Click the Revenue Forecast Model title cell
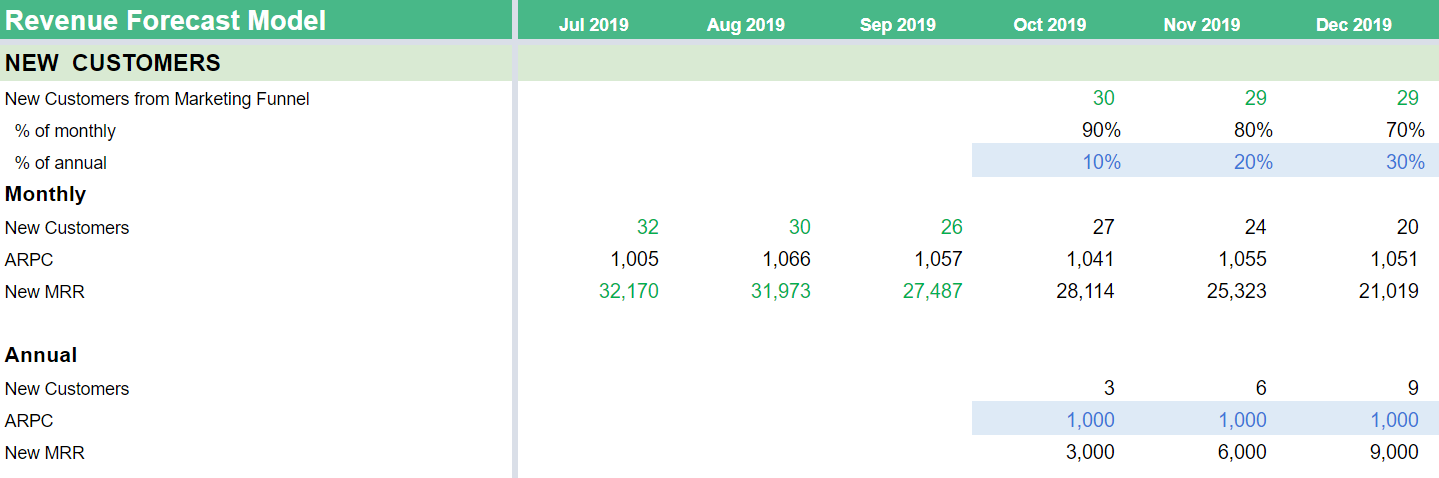Screen dimensions: 1439x478 coord(166,21)
